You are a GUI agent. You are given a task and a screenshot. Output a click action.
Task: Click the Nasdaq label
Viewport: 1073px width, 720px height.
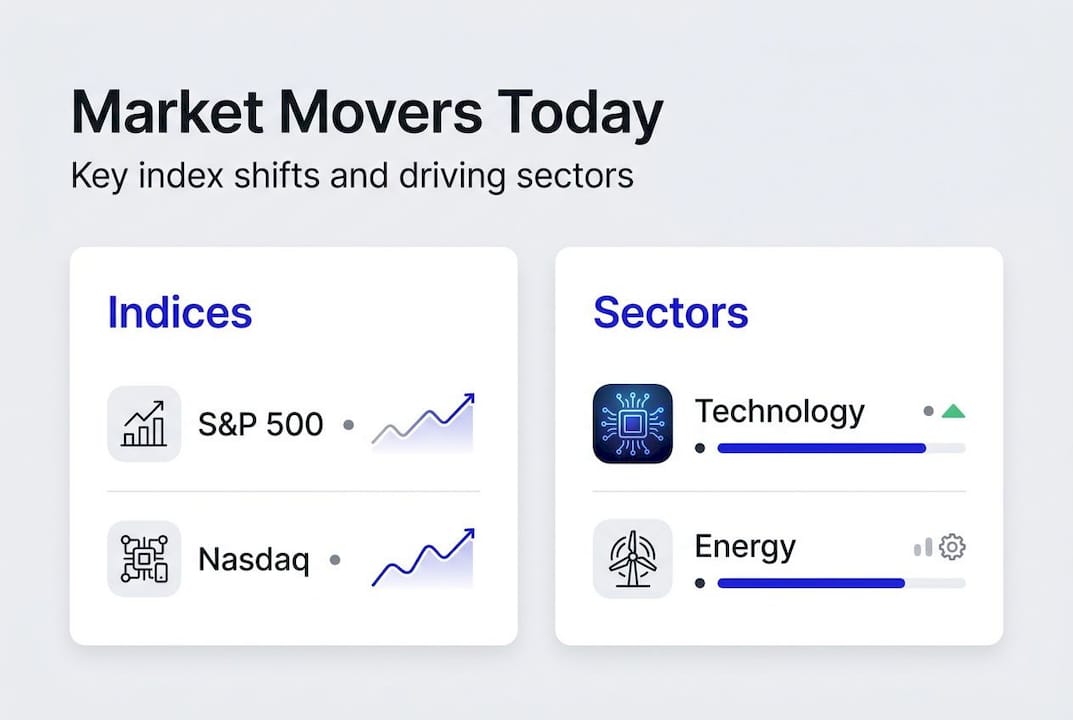point(254,559)
